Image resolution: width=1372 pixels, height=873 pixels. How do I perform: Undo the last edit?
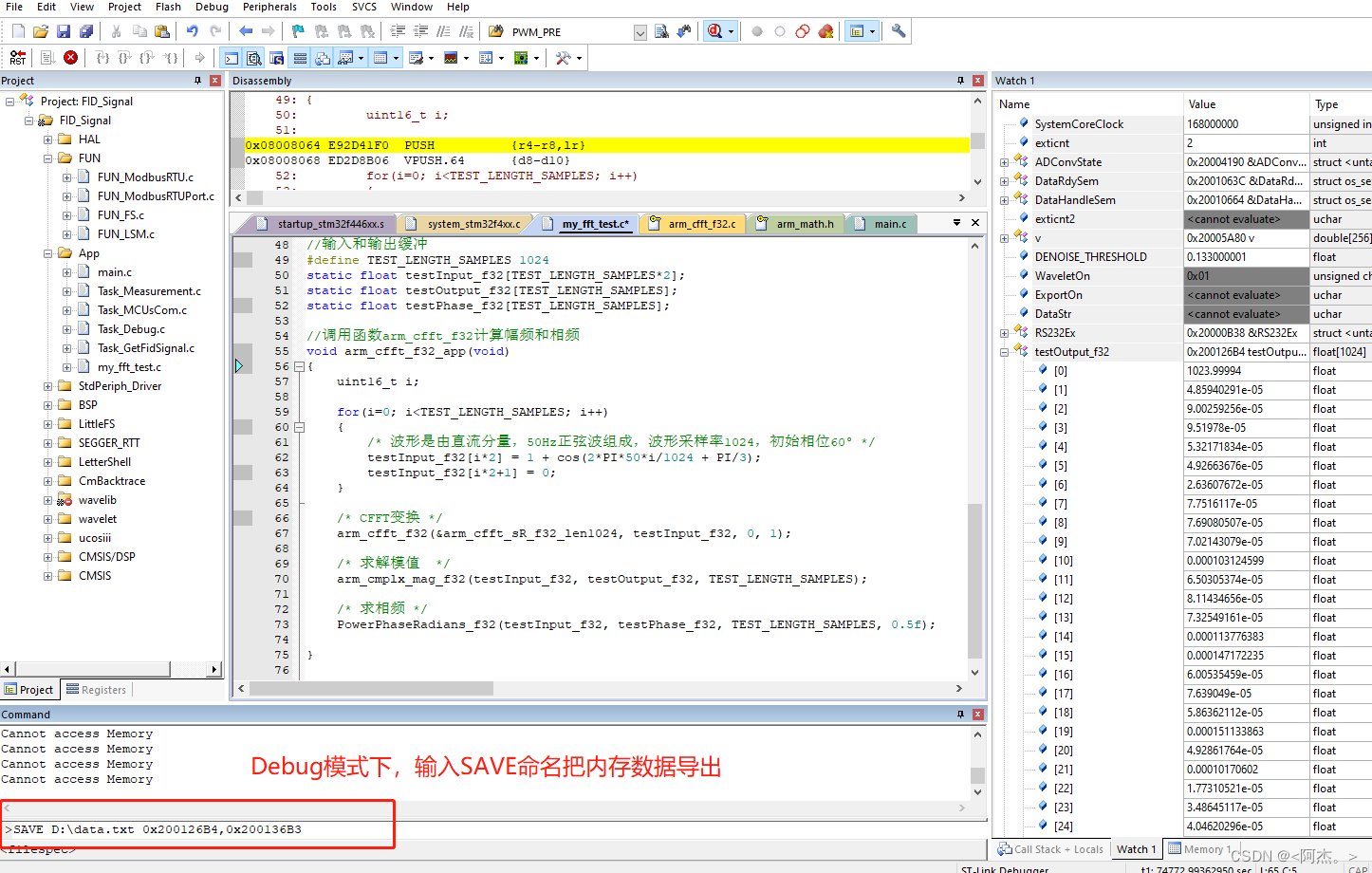click(x=193, y=30)
